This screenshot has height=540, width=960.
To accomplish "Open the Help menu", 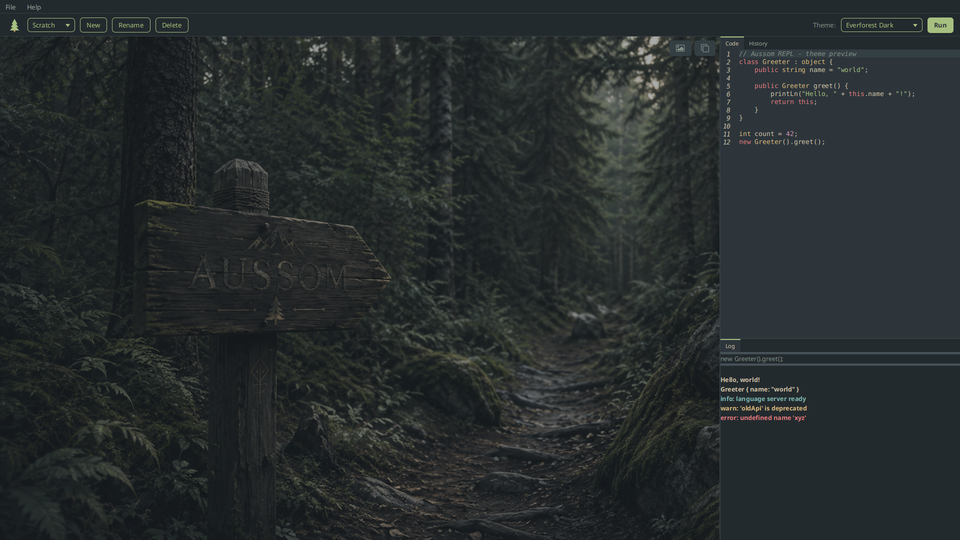I will 34,7.
